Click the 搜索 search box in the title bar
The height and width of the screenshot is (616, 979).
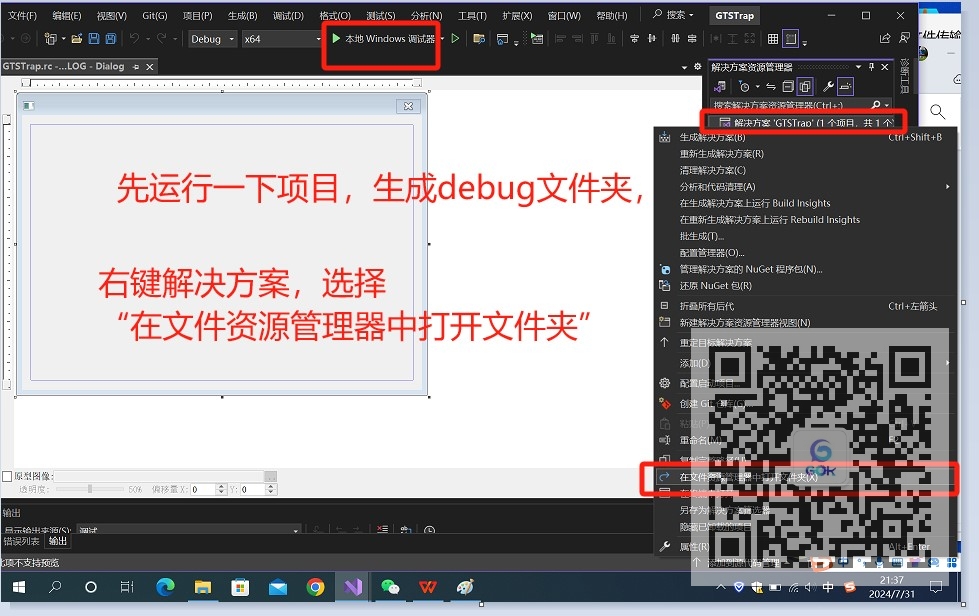pos(675,14)
